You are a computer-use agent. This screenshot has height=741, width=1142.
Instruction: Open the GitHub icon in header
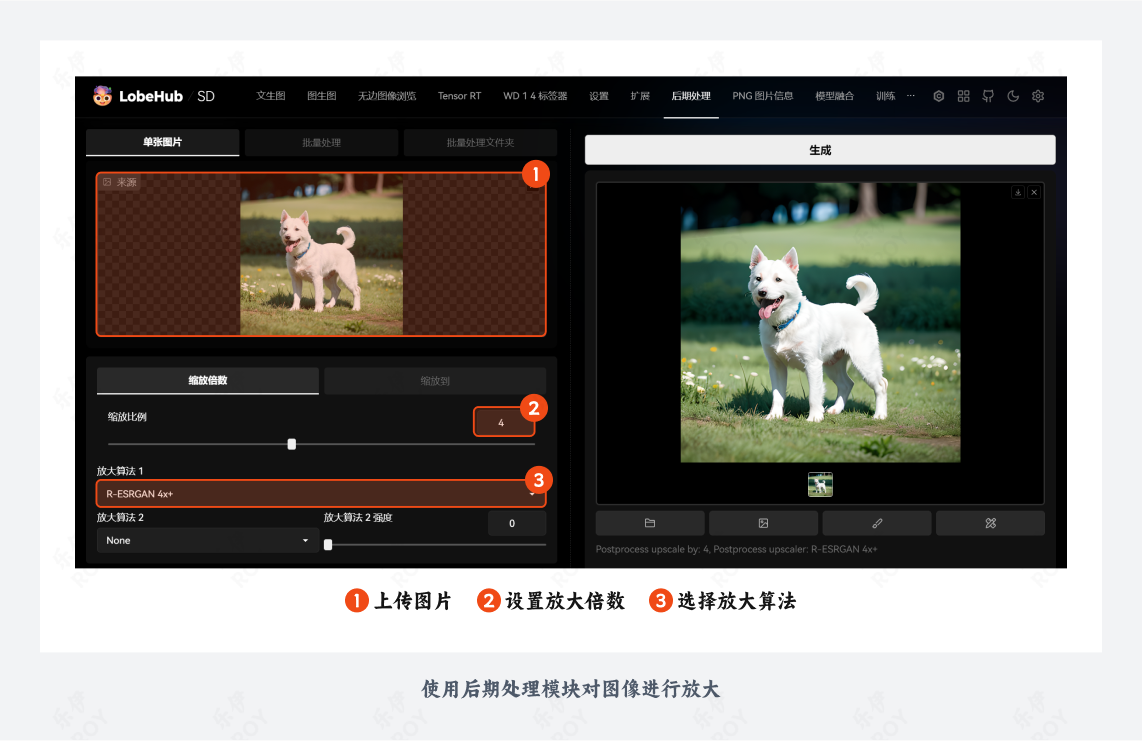click(988, 96)
